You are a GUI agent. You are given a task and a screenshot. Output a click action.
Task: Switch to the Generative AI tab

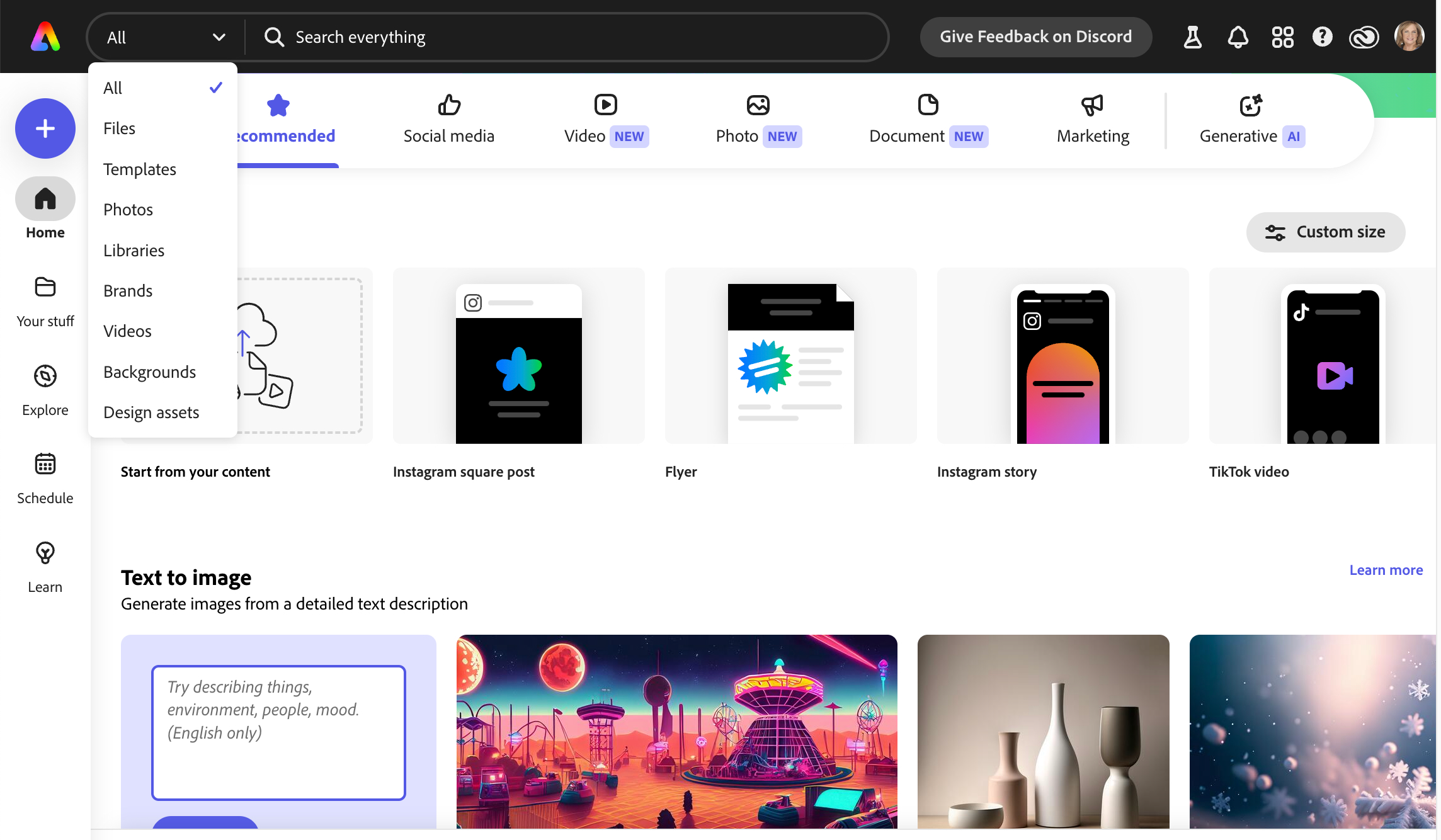tap(1251, 120)
